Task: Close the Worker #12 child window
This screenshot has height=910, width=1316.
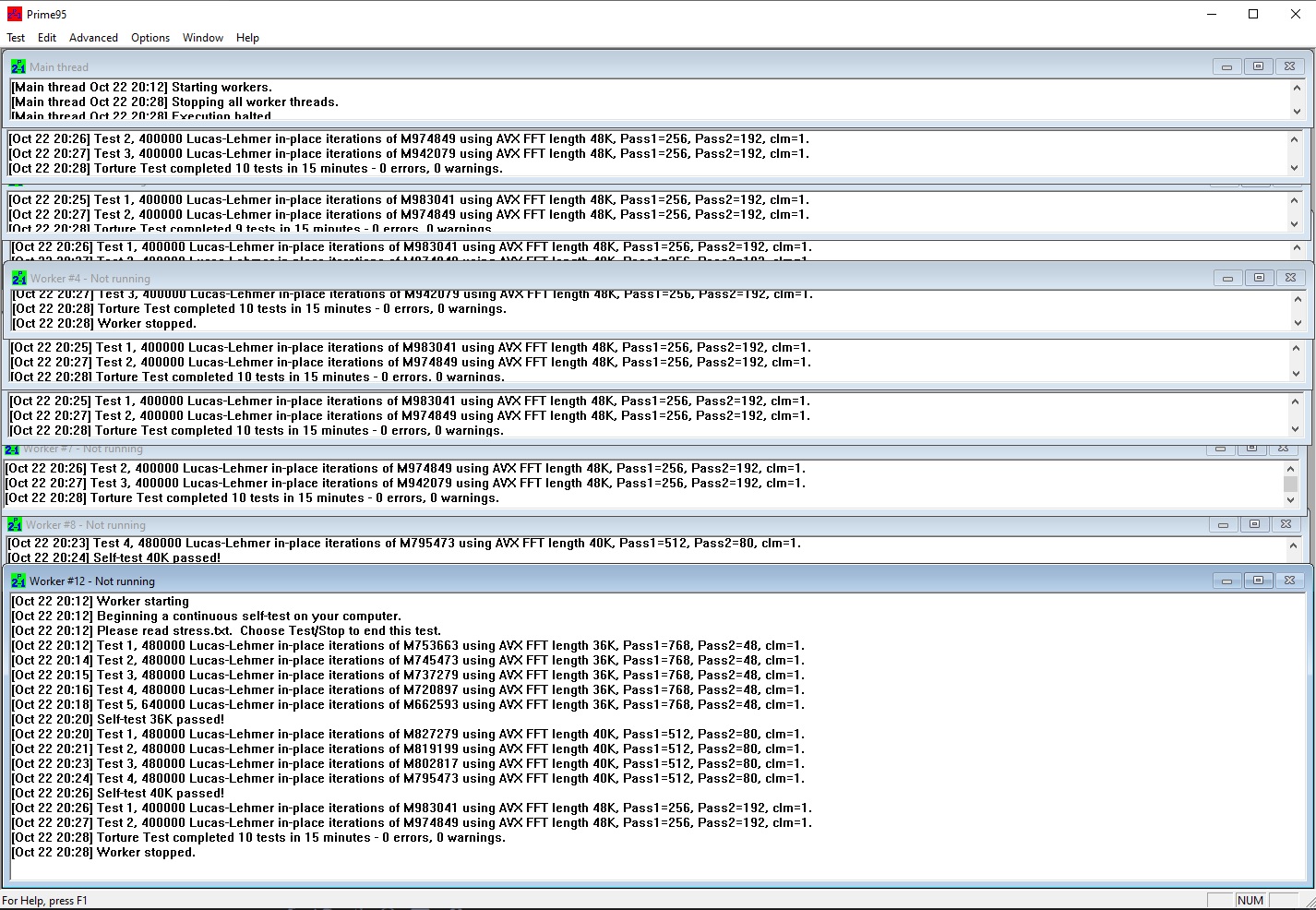Action: point(1289,581)
